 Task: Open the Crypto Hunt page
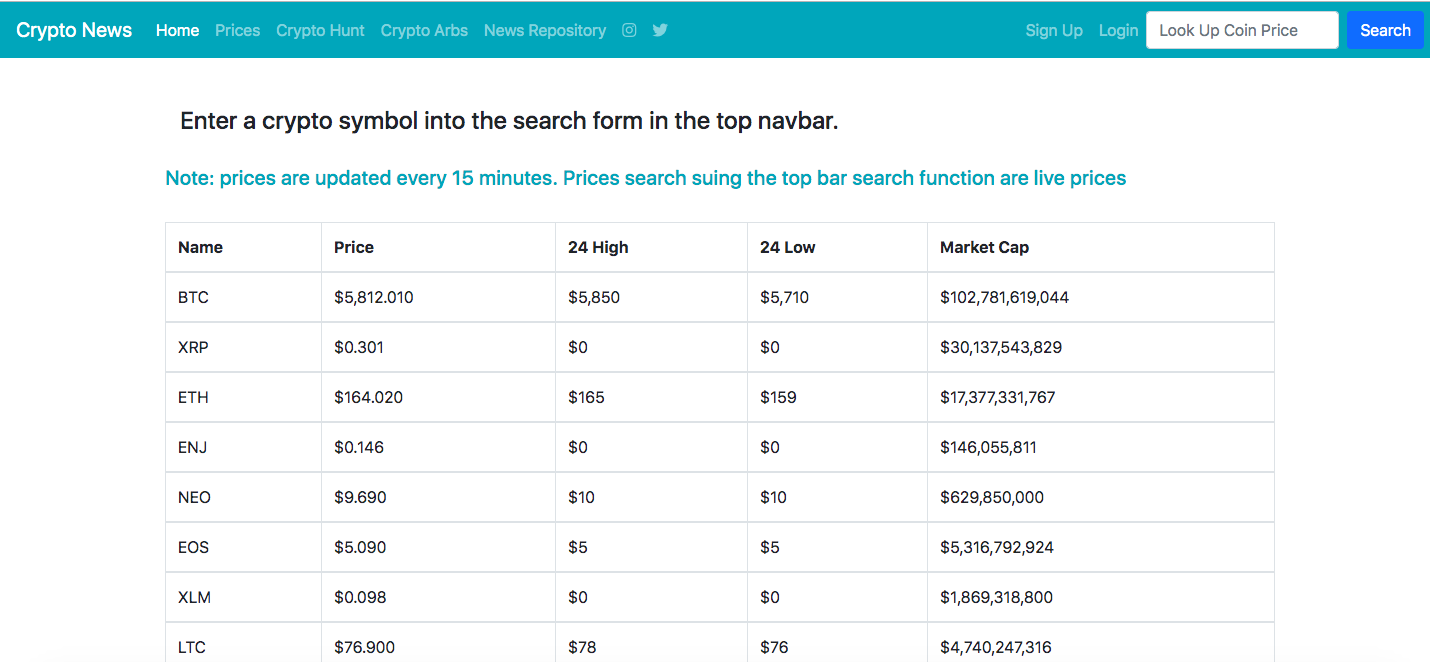320,30
